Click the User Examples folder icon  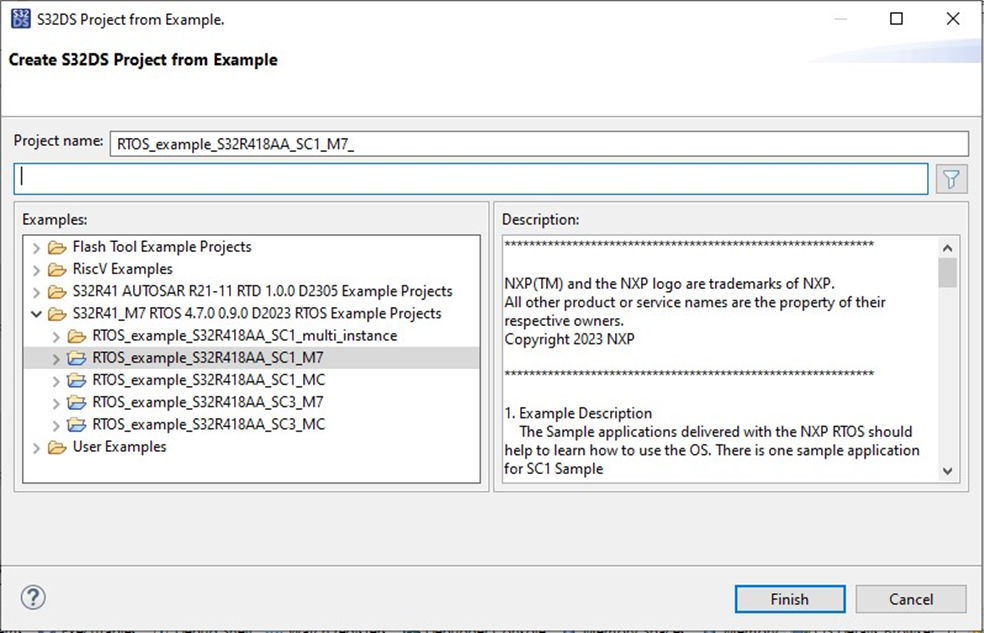pyautogui.click(x=57, y=447)
